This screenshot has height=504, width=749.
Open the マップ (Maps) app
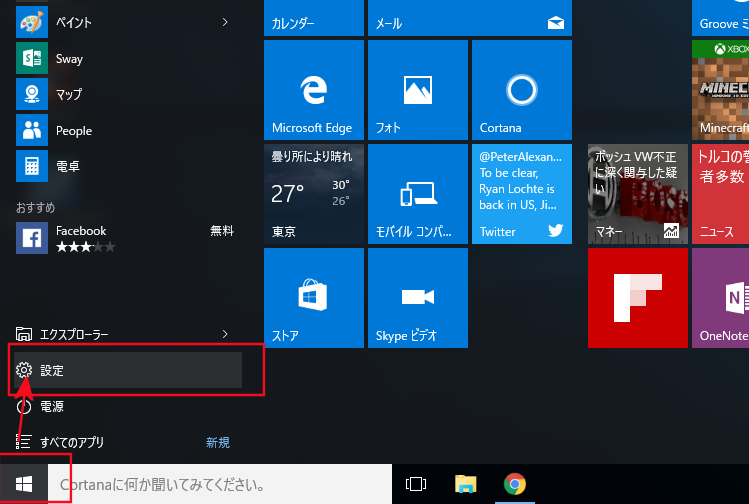coord(128,94)
